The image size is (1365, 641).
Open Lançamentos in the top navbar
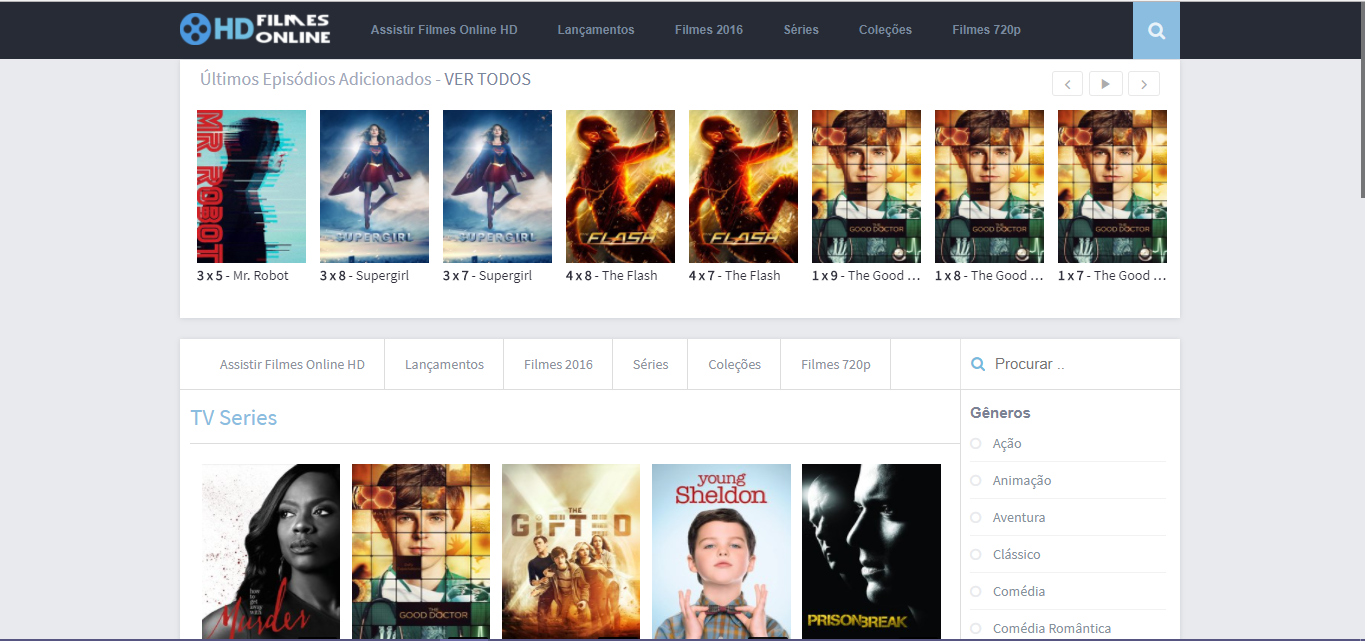point(596,30)
